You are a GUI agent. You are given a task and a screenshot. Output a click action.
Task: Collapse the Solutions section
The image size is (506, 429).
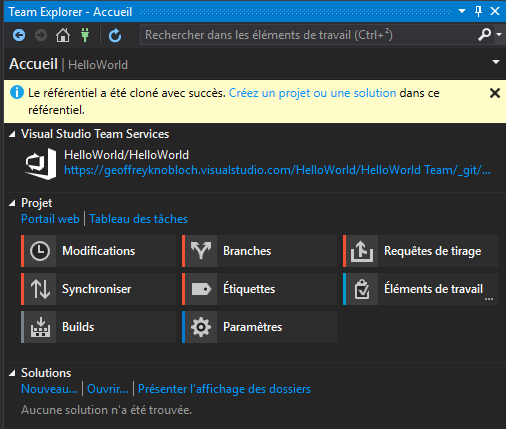12,373
